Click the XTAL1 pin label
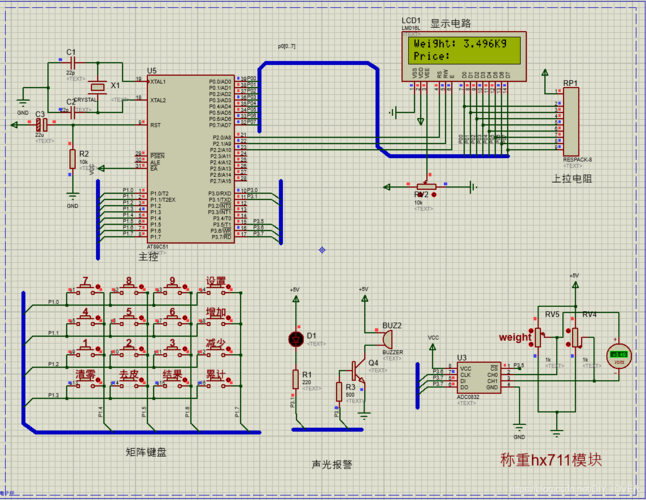 click(158, 82)
